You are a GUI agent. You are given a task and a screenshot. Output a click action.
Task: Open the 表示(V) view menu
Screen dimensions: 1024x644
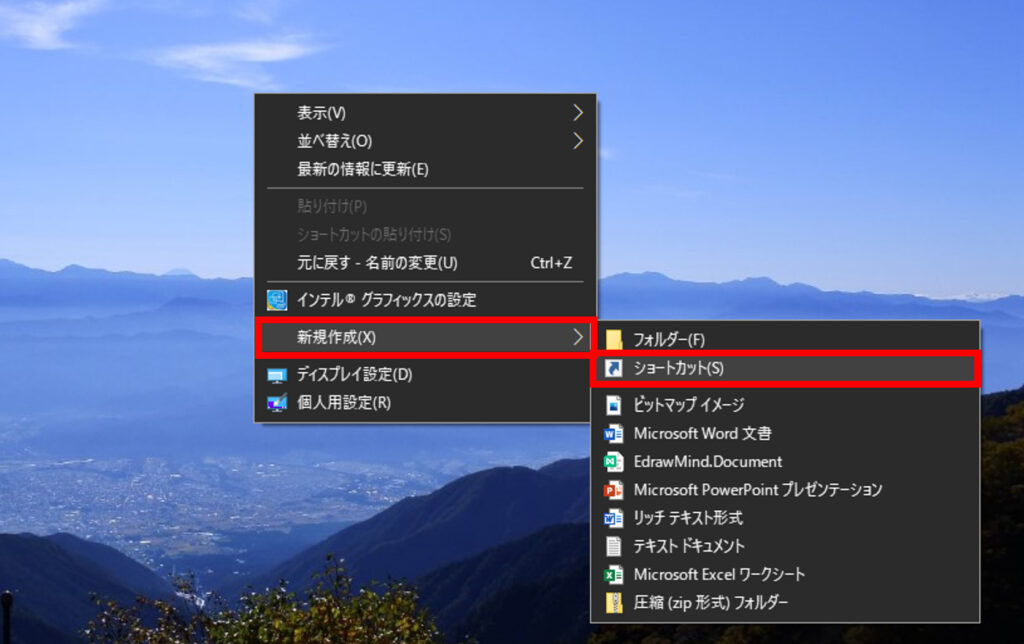425,113
